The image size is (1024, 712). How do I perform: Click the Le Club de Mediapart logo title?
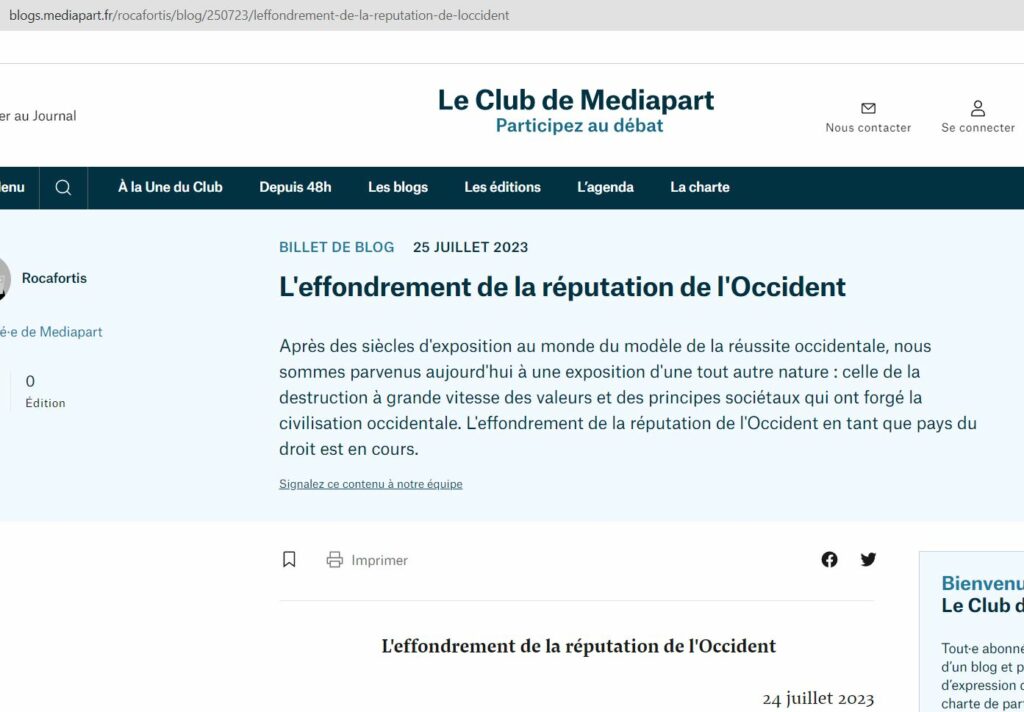coord(576,101)
